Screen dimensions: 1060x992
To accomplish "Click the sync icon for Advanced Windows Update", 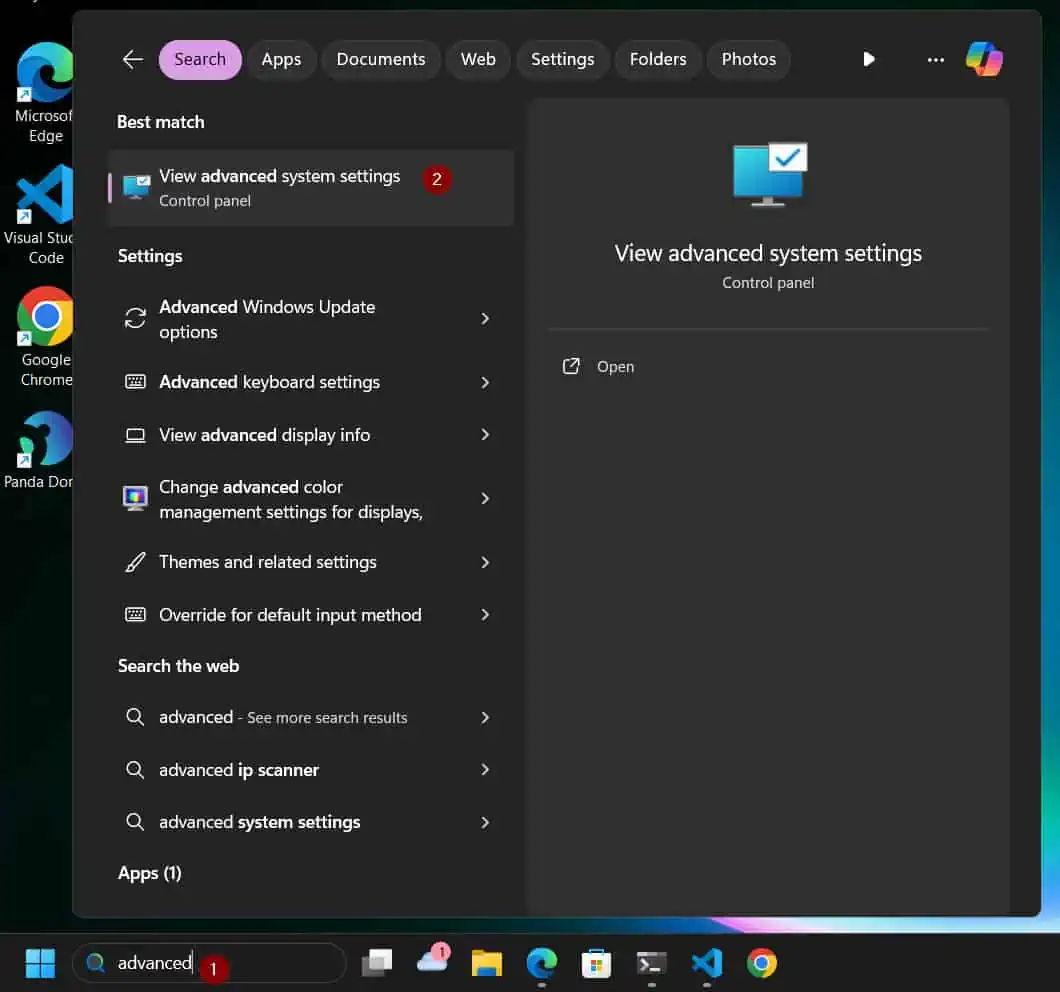I will pos(135,318).
